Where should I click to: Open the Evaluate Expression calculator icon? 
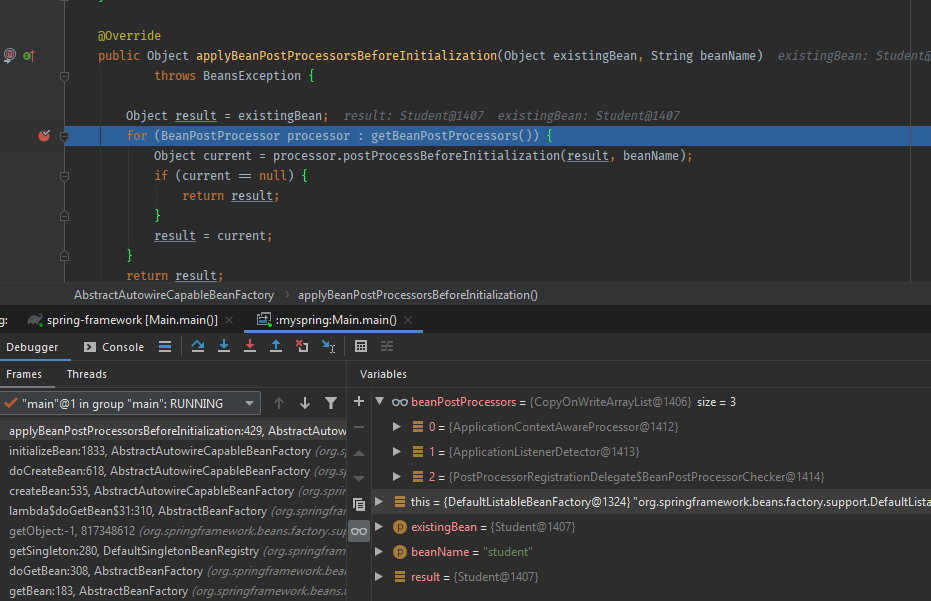coord(360,346)
